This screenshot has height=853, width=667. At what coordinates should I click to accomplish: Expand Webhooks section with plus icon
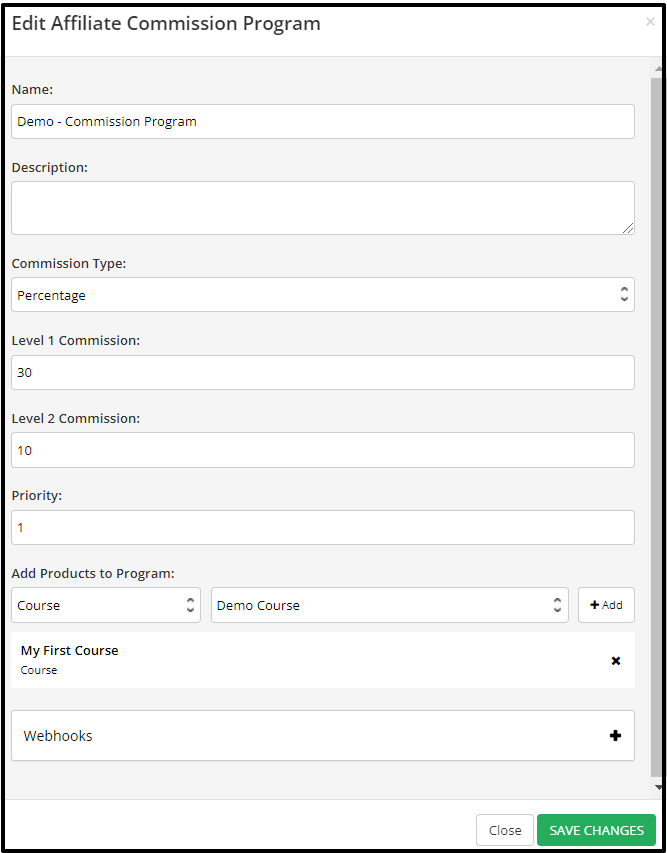615,735
